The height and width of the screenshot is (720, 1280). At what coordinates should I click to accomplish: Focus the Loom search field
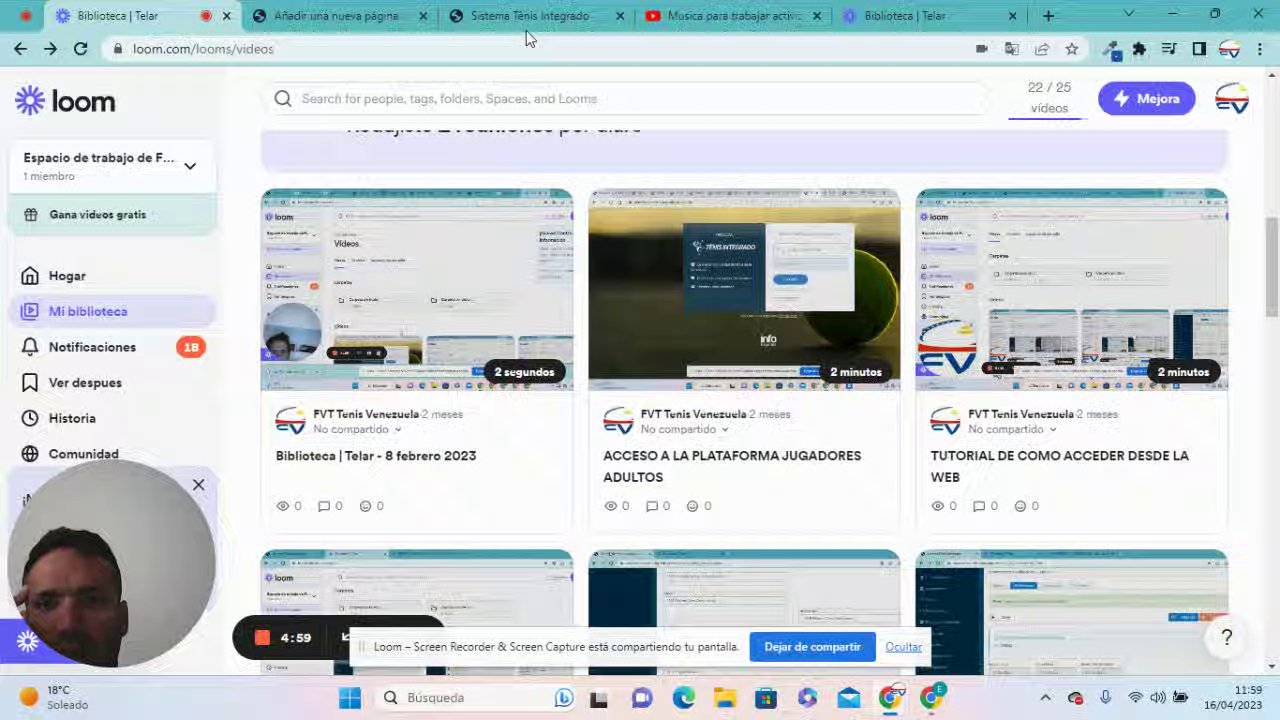pos(630,99)
